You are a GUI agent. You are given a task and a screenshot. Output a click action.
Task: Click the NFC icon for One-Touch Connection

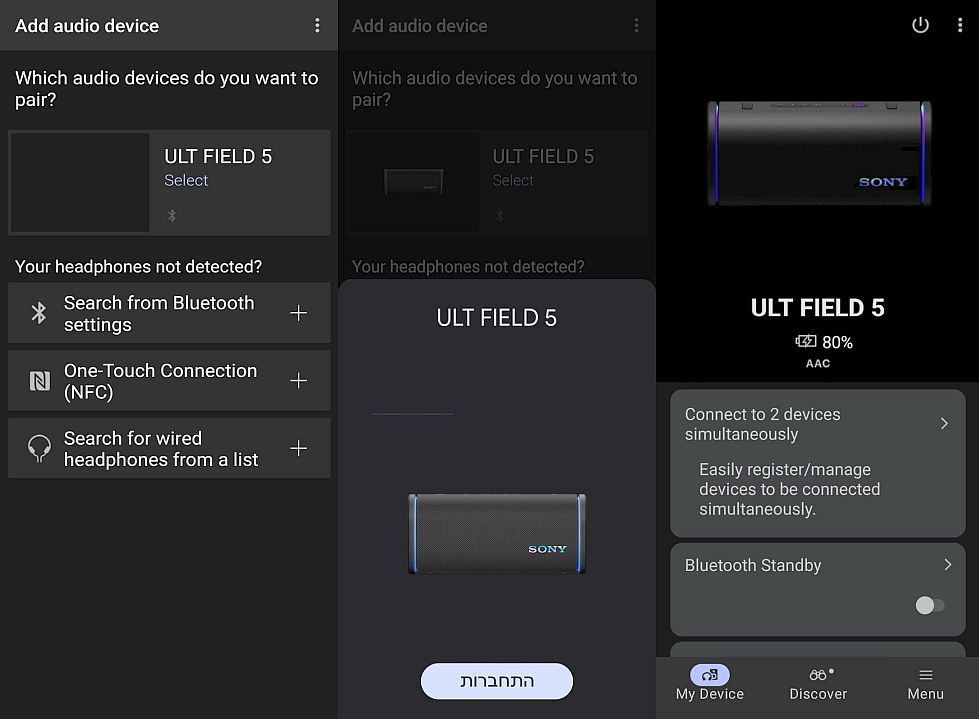coord(39,381)
